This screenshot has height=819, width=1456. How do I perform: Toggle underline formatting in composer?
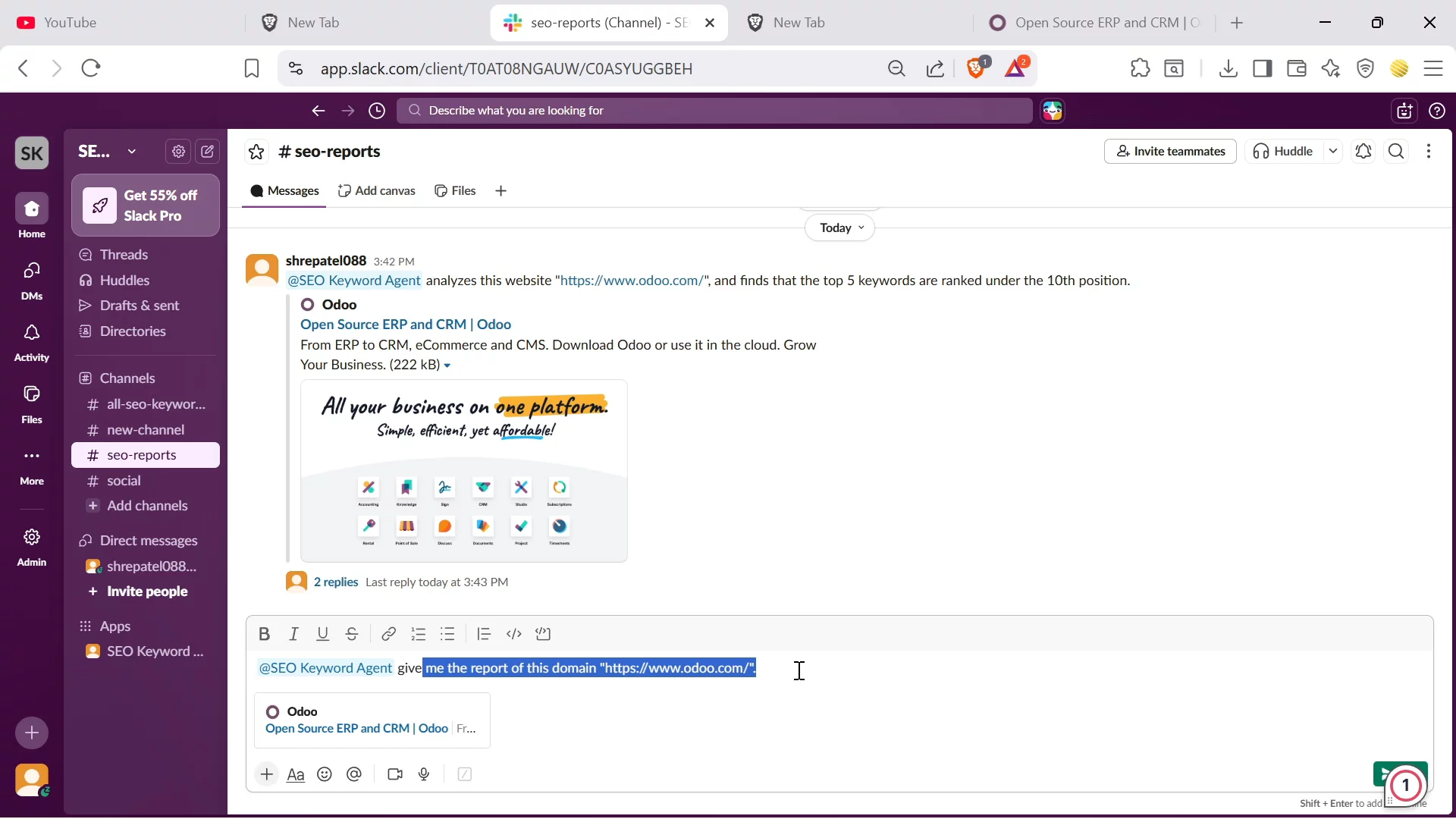[323, 634]
